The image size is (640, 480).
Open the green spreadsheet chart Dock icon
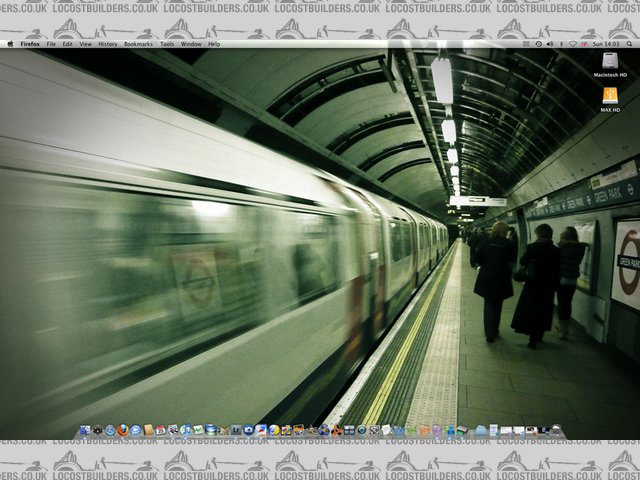click(198, 430)
